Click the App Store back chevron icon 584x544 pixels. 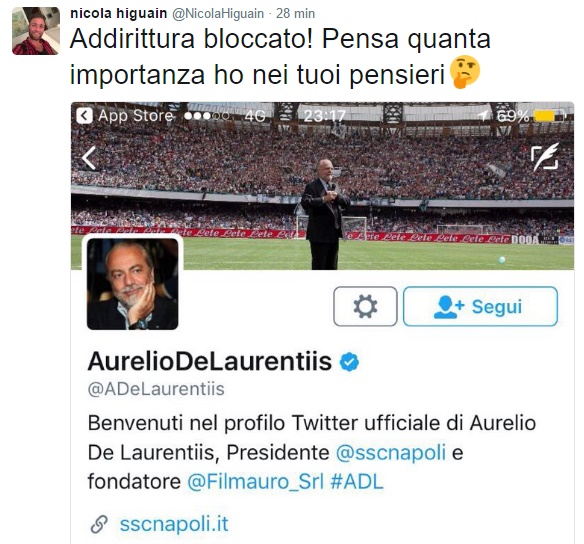click(85, 116)
